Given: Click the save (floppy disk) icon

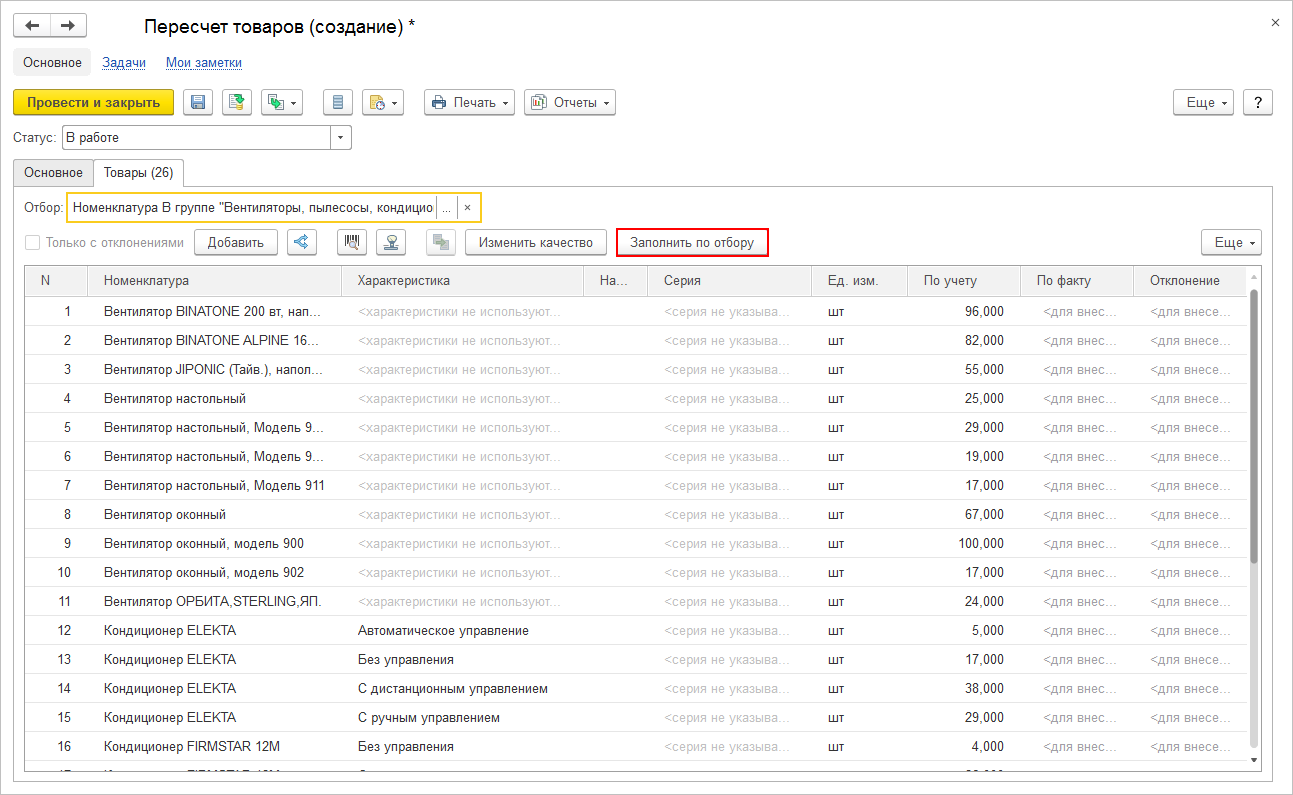Looking at the screenshot, I should pyautogui.click(x=198, y=102).
